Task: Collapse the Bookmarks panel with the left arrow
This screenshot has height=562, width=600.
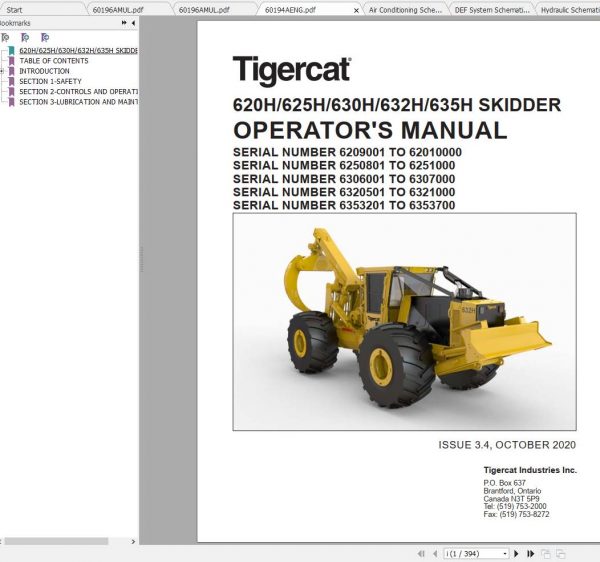Action: pos(133,23)
